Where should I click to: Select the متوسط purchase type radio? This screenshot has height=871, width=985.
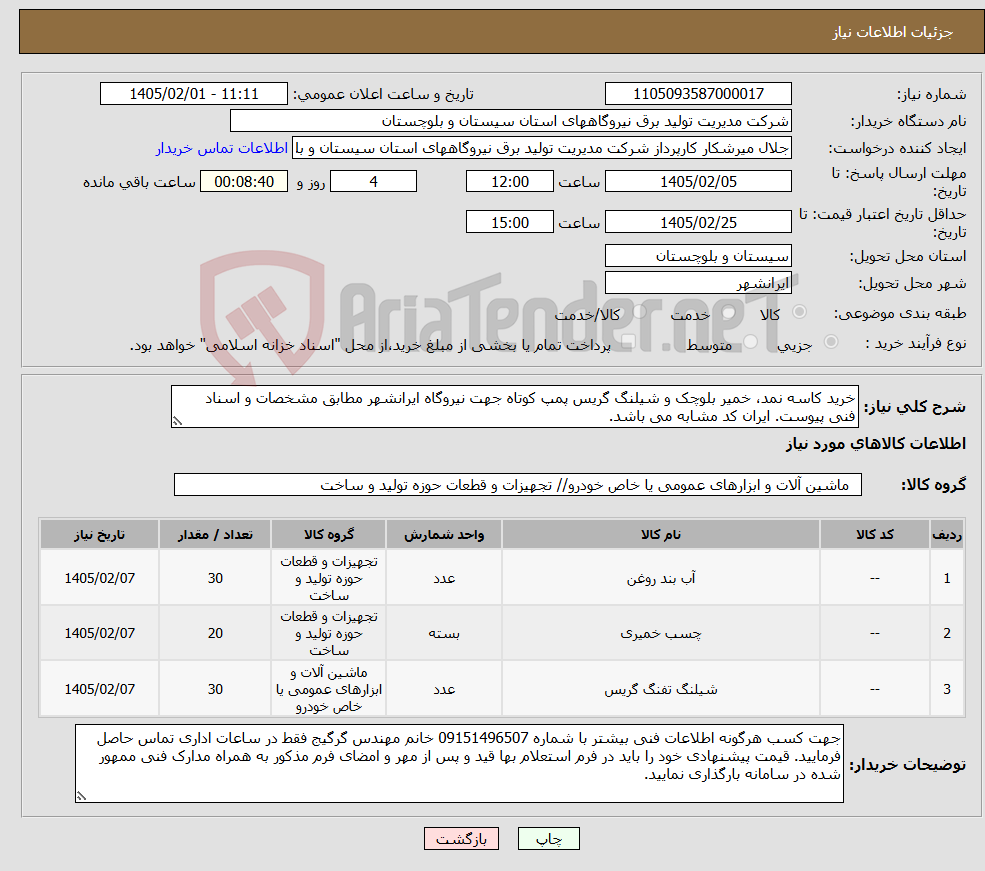(751, 342)
